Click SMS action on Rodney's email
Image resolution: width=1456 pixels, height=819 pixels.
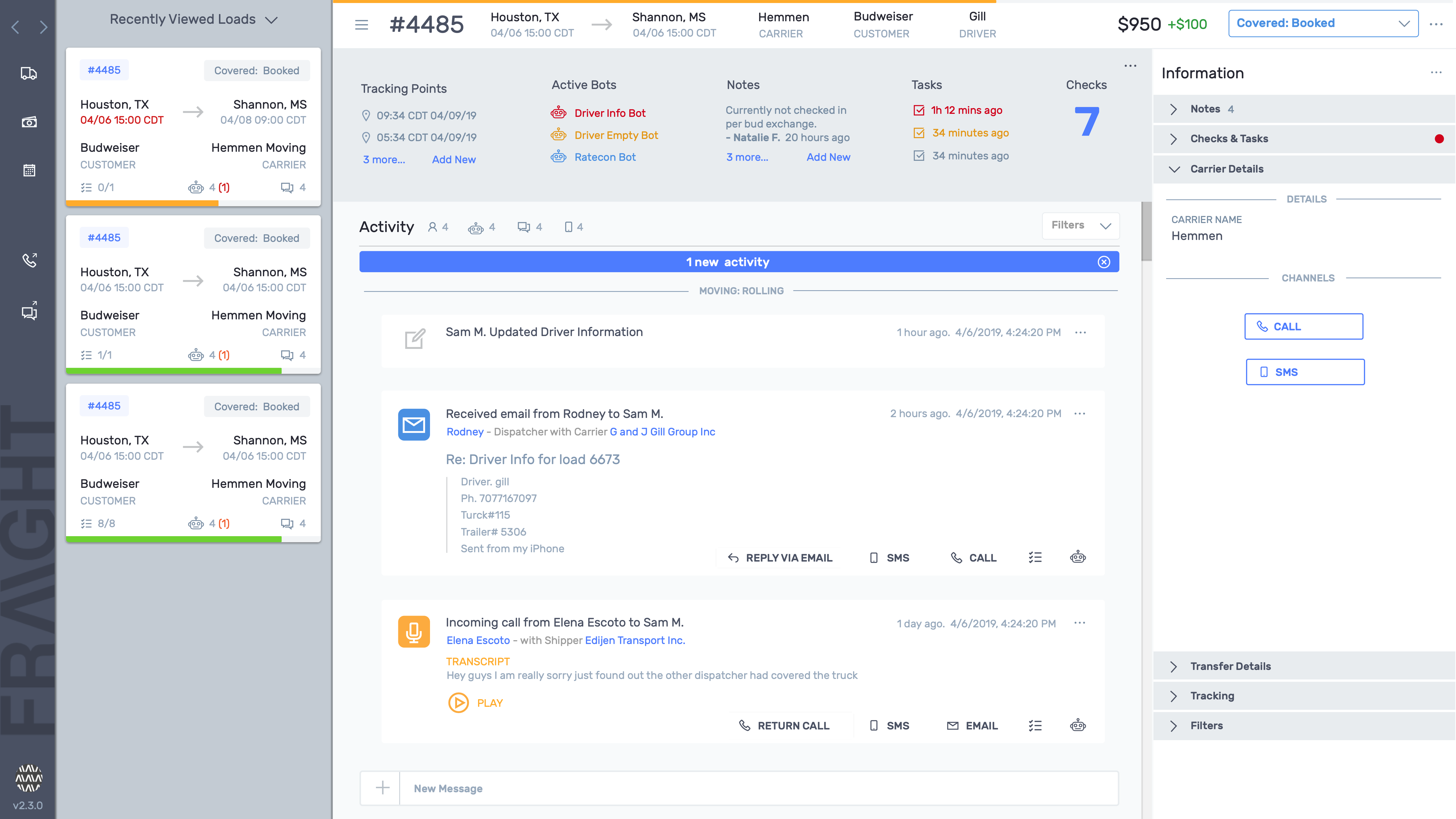889,558
